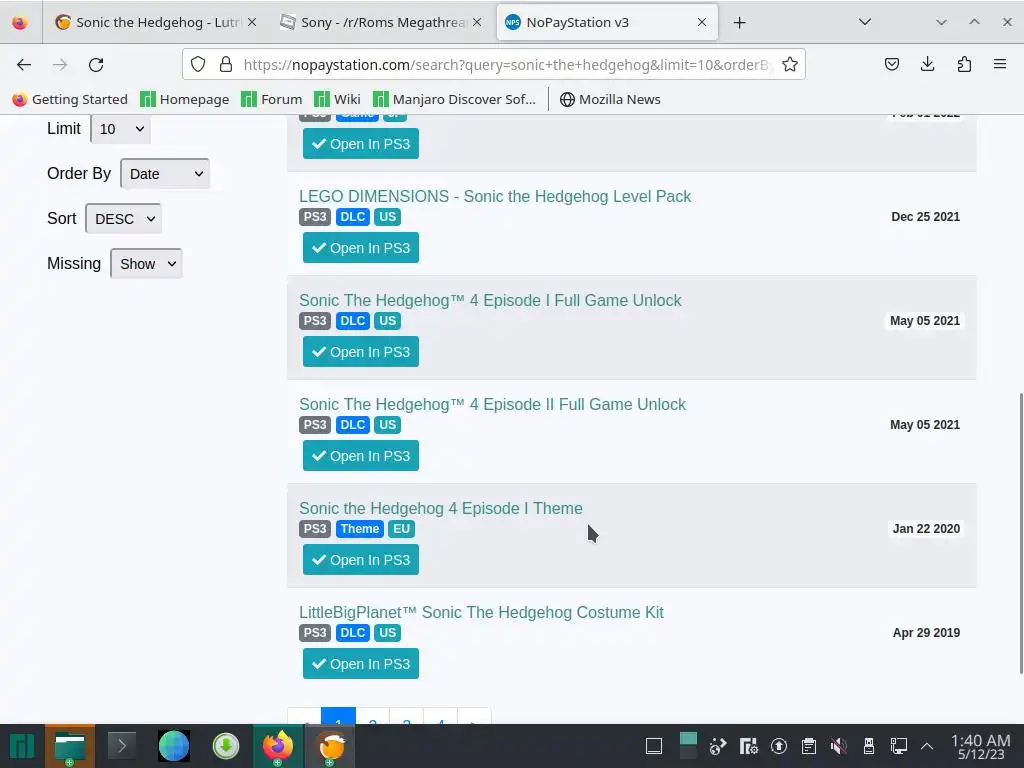Launch the terminal from the taskbar
Image resolution: width=1024 pixels, height=768 pixels.
[x=121, y=746]
